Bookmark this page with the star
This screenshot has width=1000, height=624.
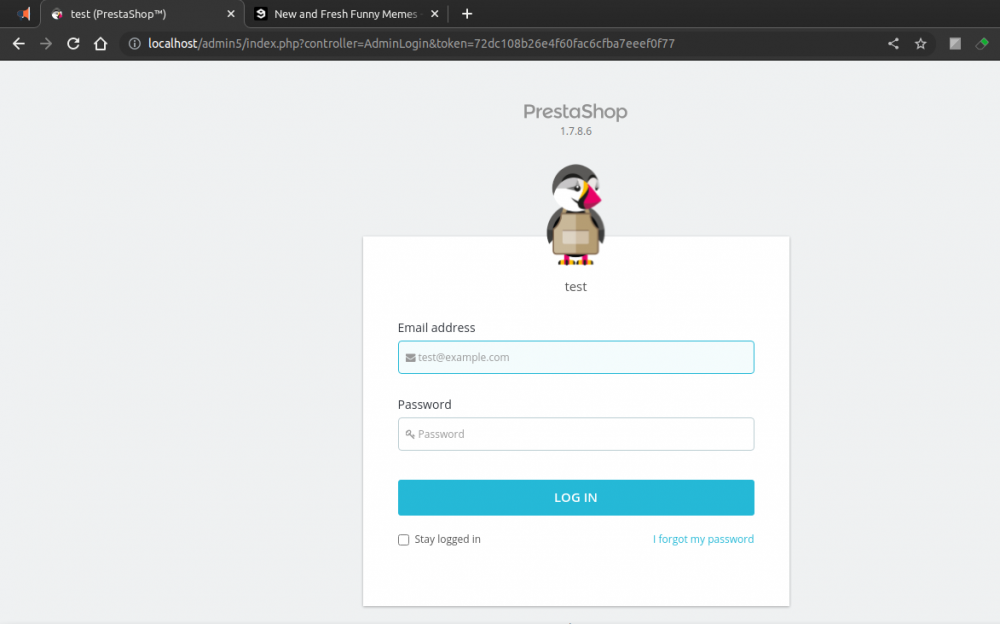920,44
